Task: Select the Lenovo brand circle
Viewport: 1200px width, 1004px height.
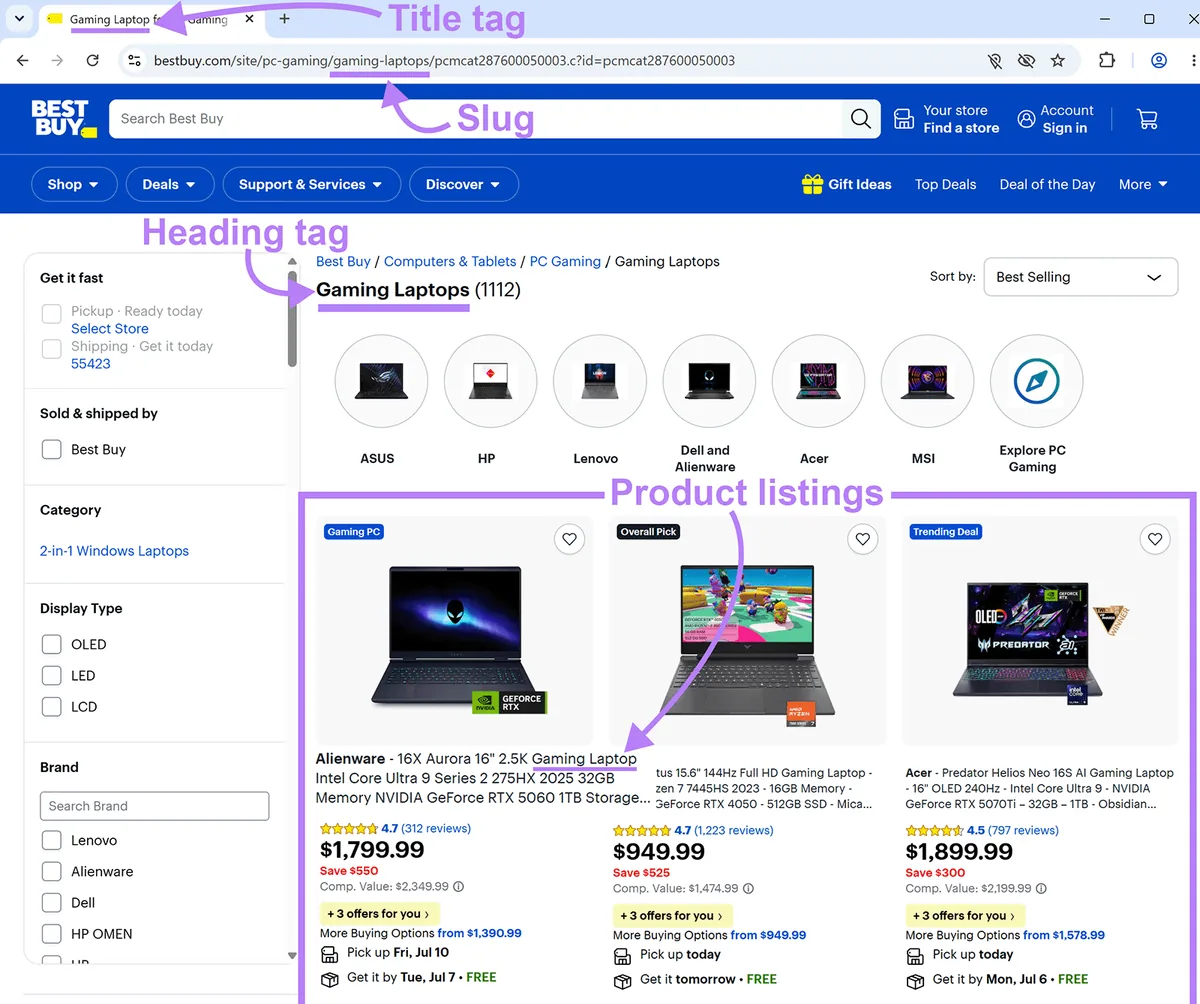Action: click(599, 381)
